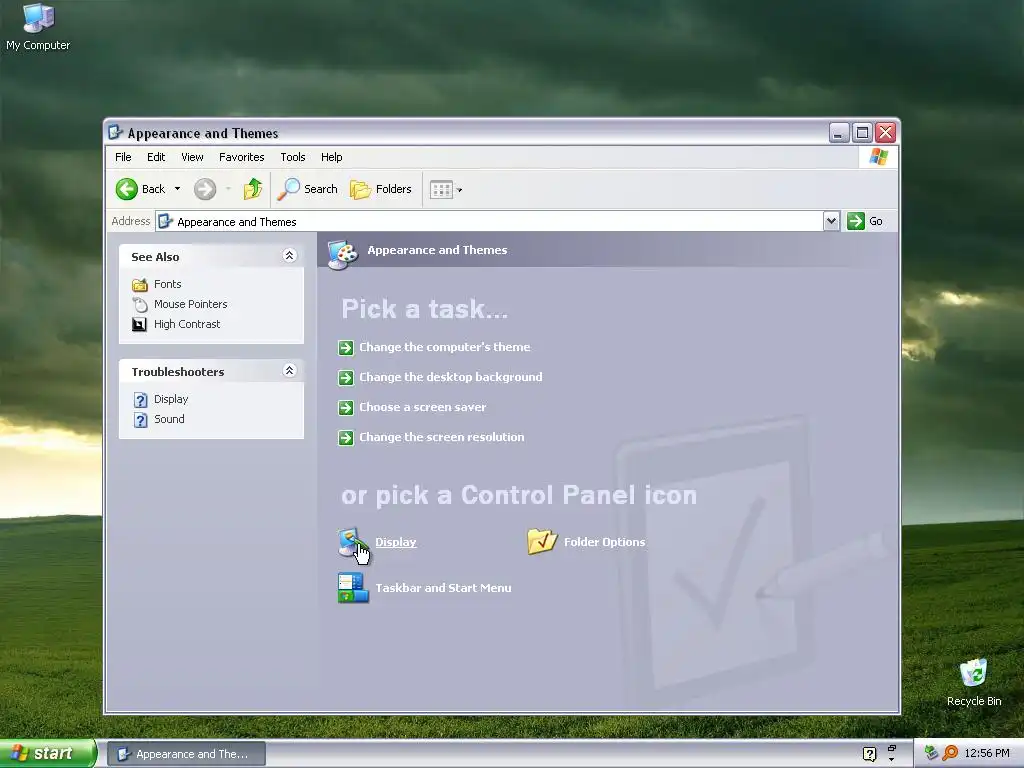This screenshot has height=768, width=1024.
Task: Open the Favorites menu
Action: pyautogui.click(x=242, y=157)
